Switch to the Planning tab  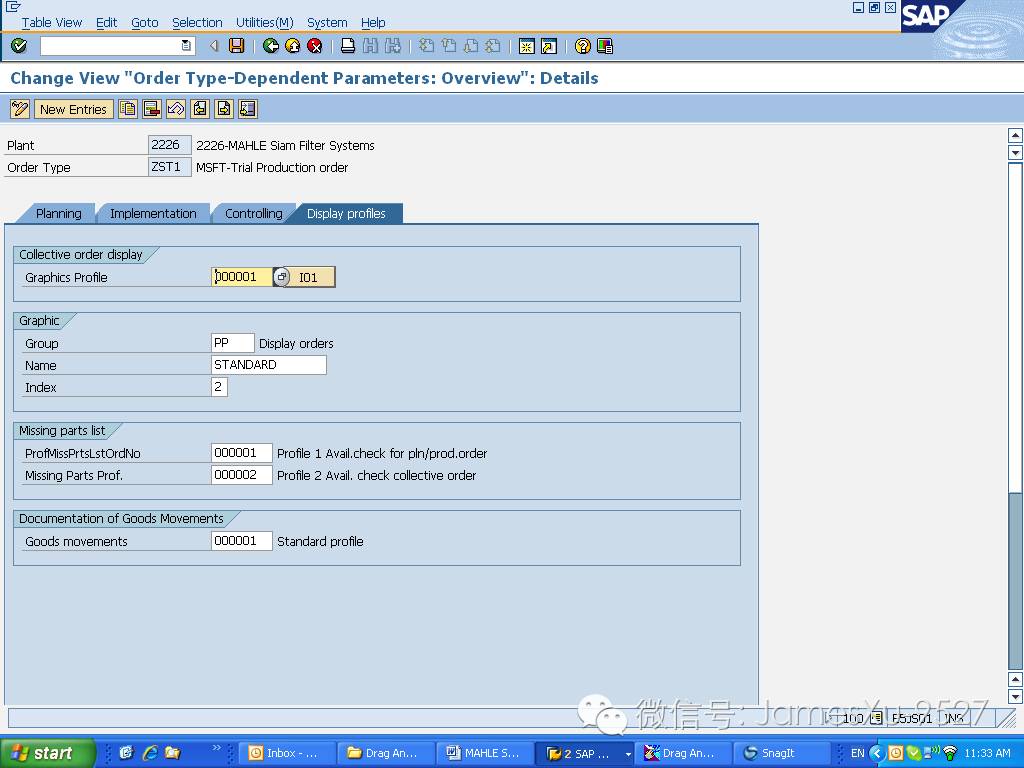click(x=57, y=214)
